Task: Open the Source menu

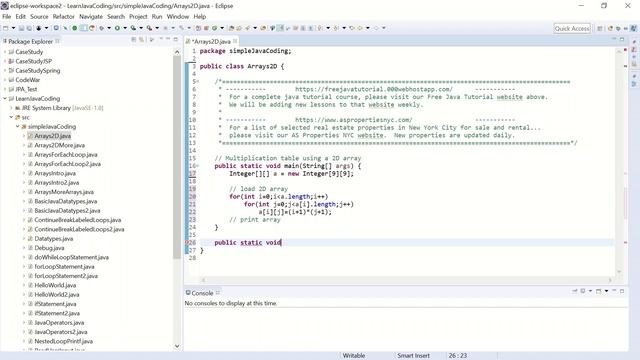Action: click(x=39, y=17)
